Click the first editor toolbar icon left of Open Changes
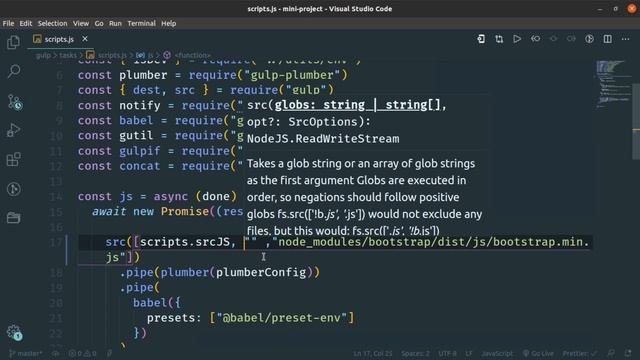Screen dimensions: 640x360 [x=481, y=39]
